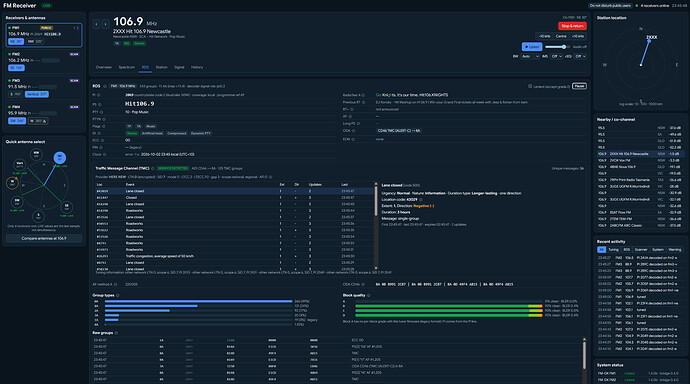Enable the Lenient accept grade checkbox
This screenshot has width=690, height=384.
click(530, 86)
